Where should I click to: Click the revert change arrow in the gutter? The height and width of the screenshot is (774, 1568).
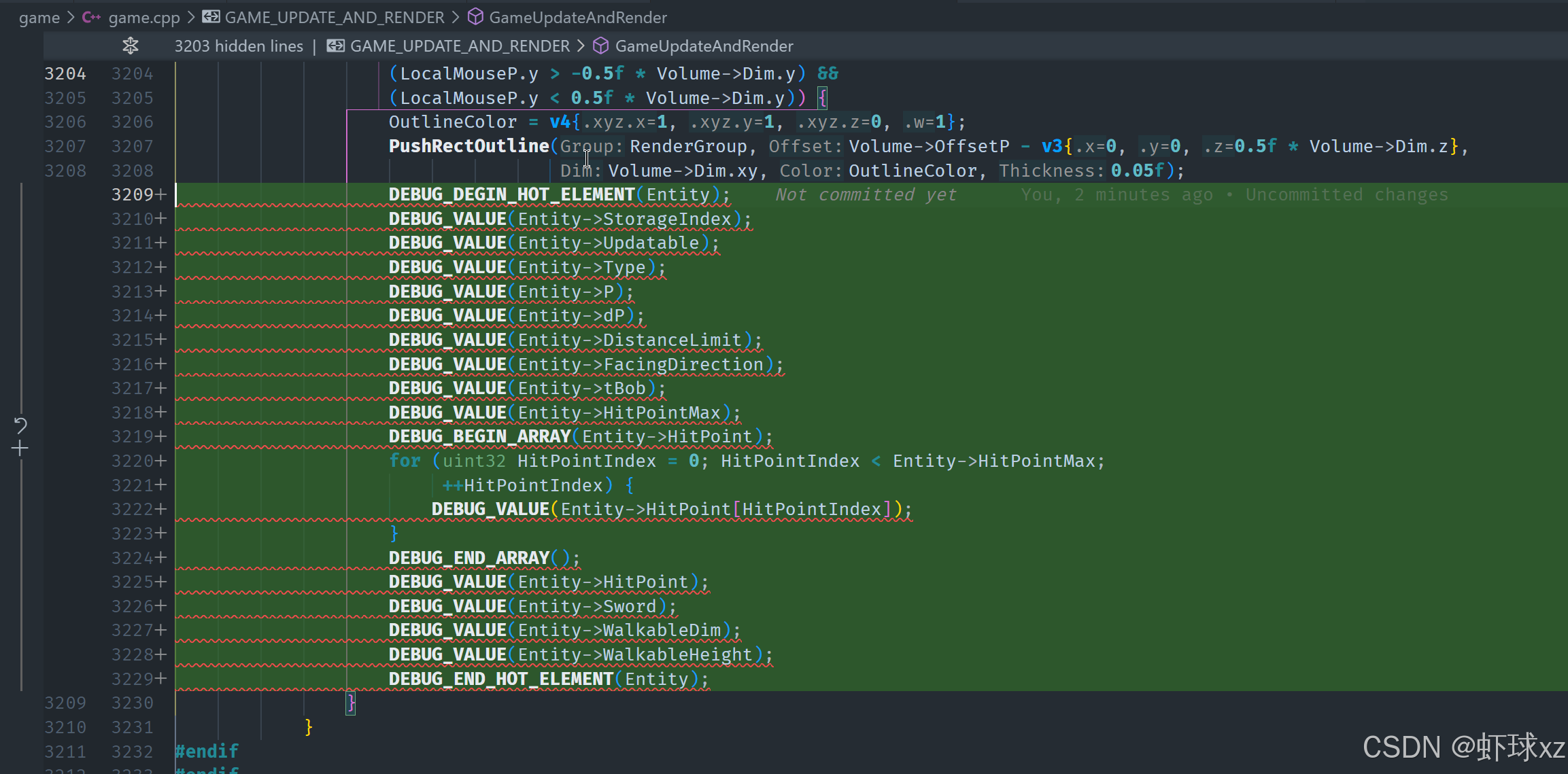[20, 425]
